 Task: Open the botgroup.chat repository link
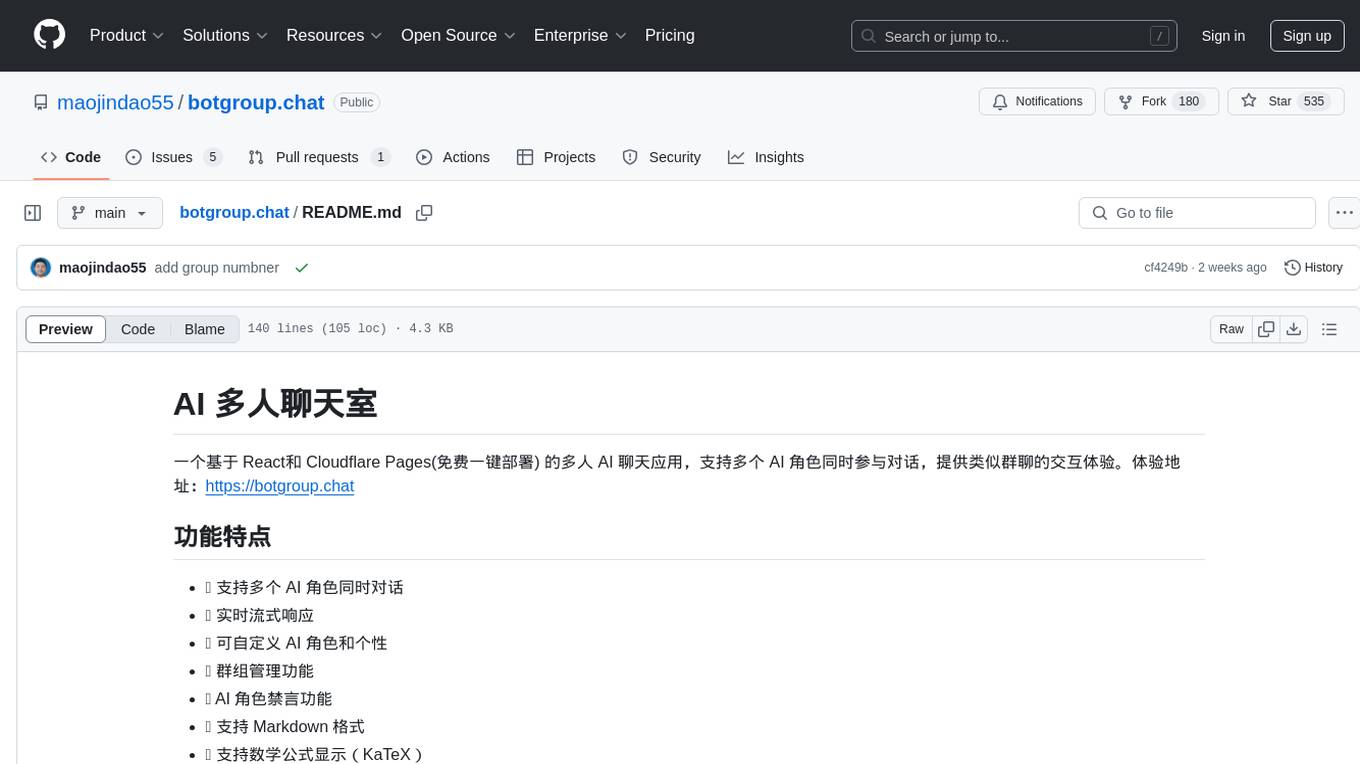point(256,102)
